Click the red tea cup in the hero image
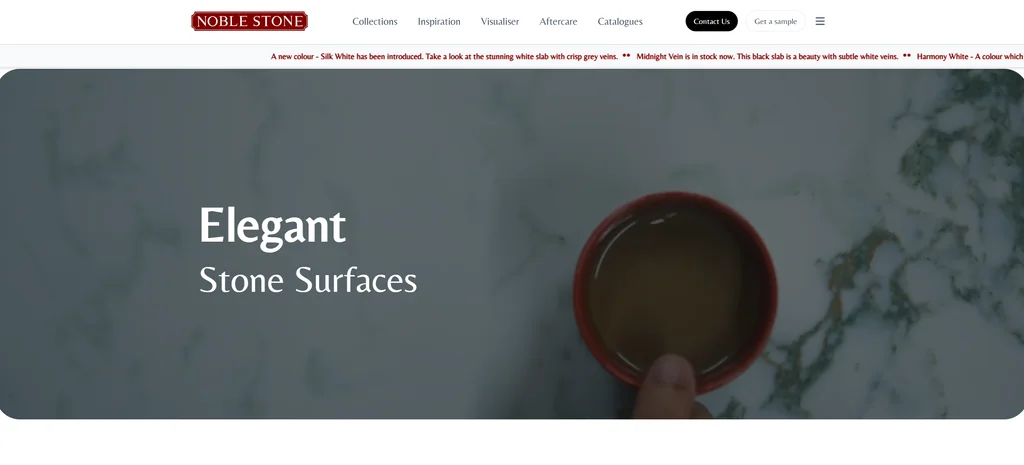The width and height of the screenshot is (1024, 465). tap(675, 292)
